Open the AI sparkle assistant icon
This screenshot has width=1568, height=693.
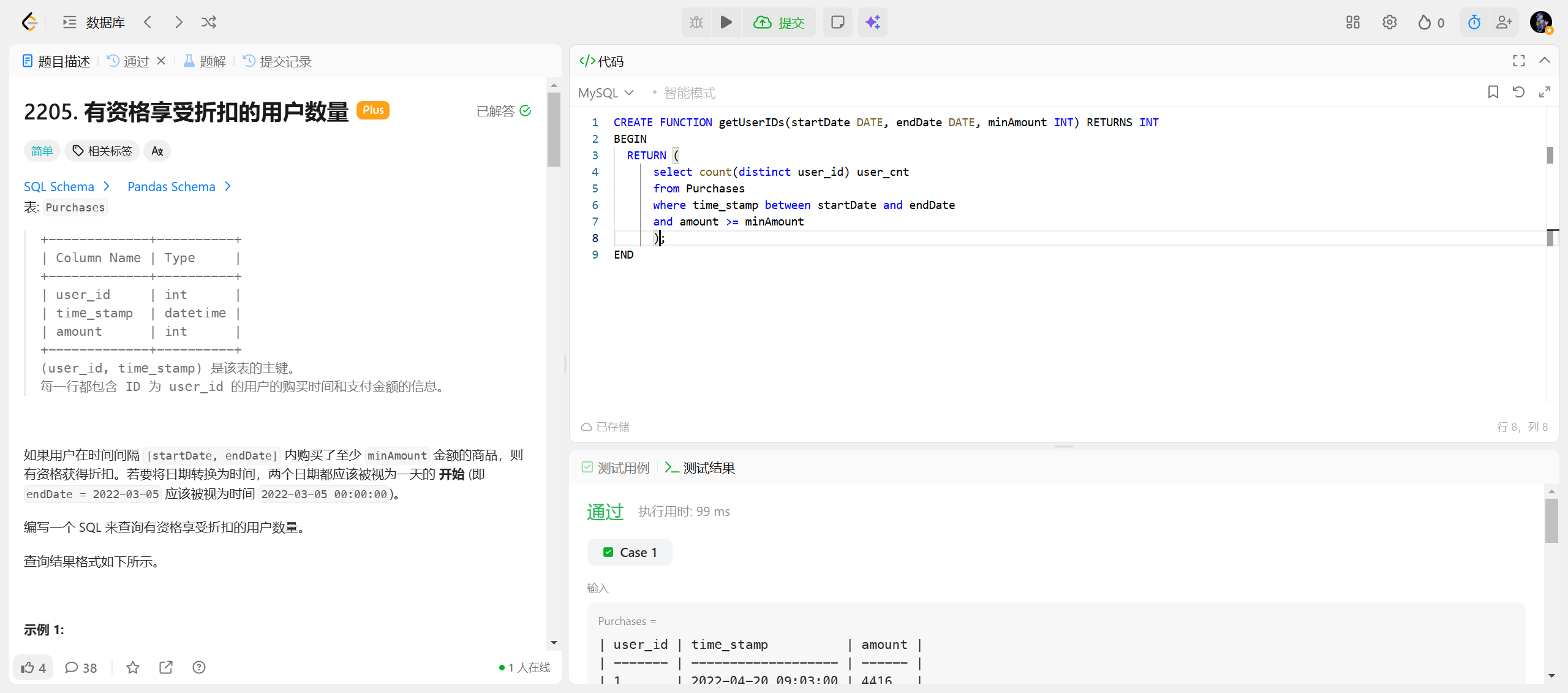pyautogui.click(x=872, y=23)
